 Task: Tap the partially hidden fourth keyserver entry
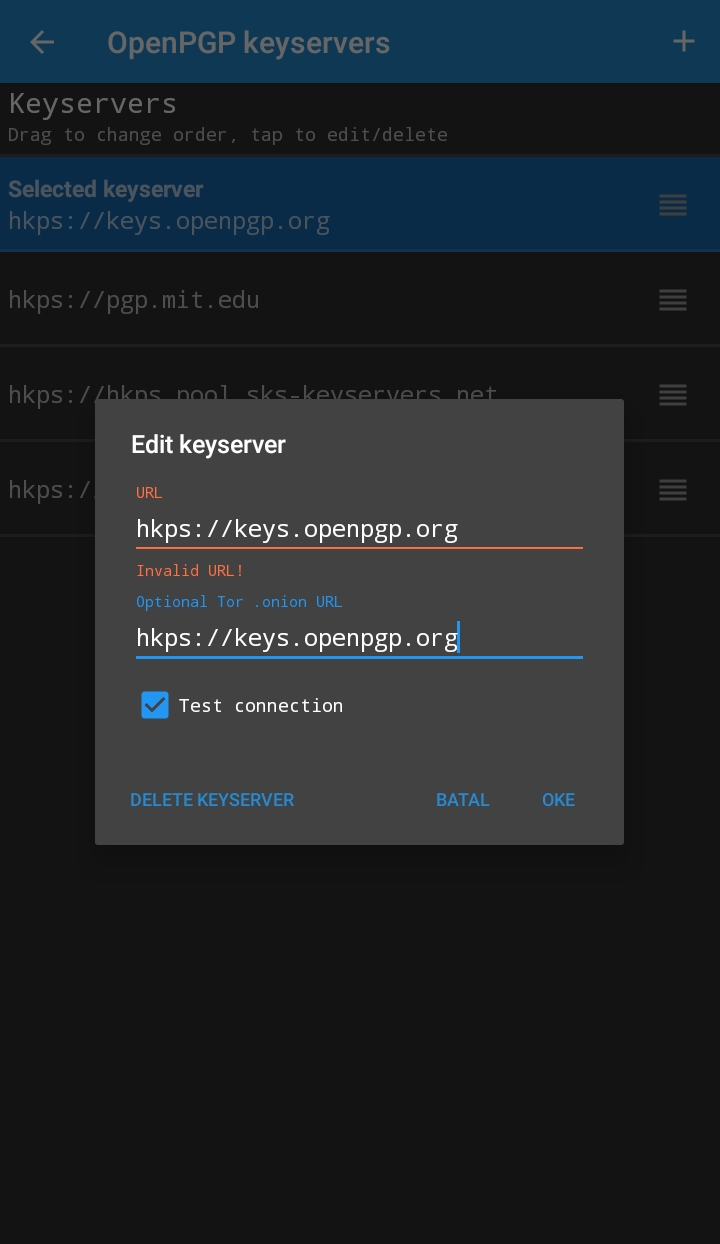coord(45,490)
